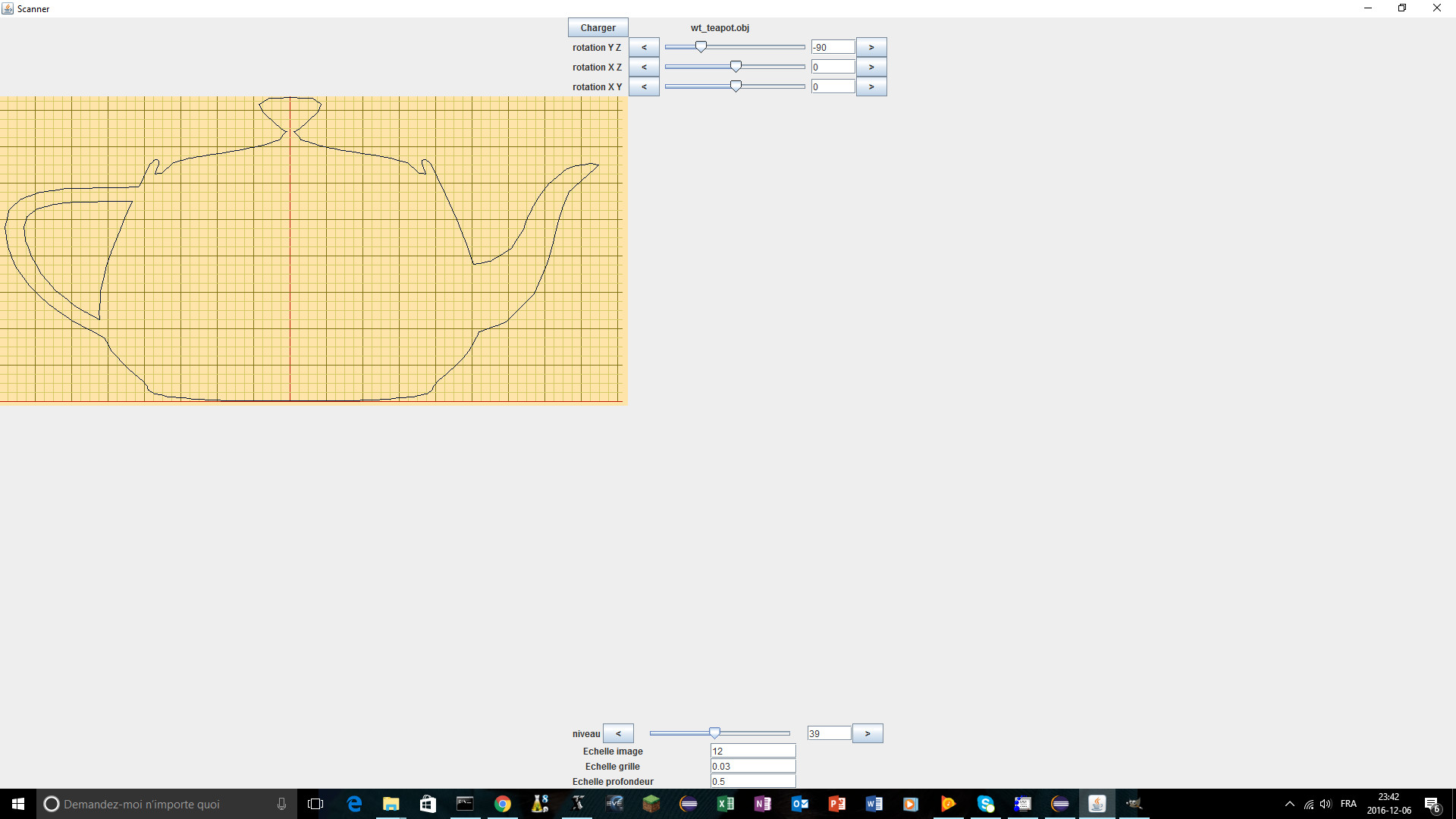The image size is (1456, 819).
Task: Click the 'Echelle image' label
Action: click(x=613, y=752)
